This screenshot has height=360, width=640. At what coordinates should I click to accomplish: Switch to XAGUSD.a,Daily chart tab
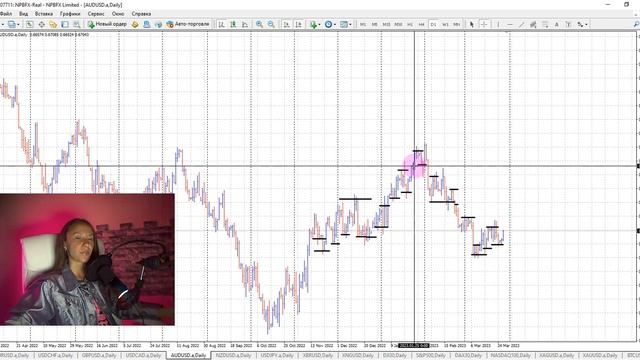coord(557,356)
